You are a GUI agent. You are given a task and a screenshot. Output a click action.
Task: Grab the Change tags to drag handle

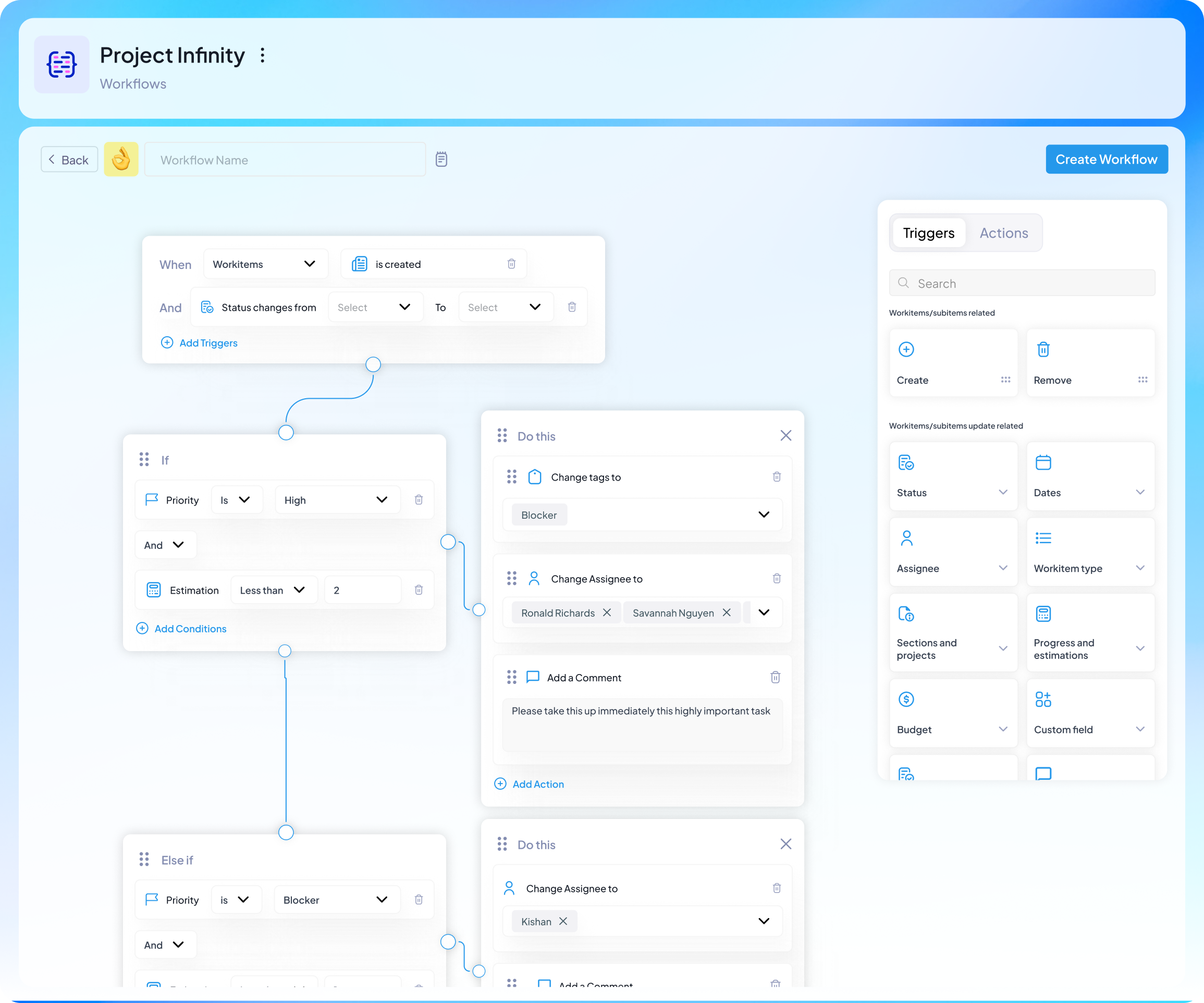(x=511, y=476)
